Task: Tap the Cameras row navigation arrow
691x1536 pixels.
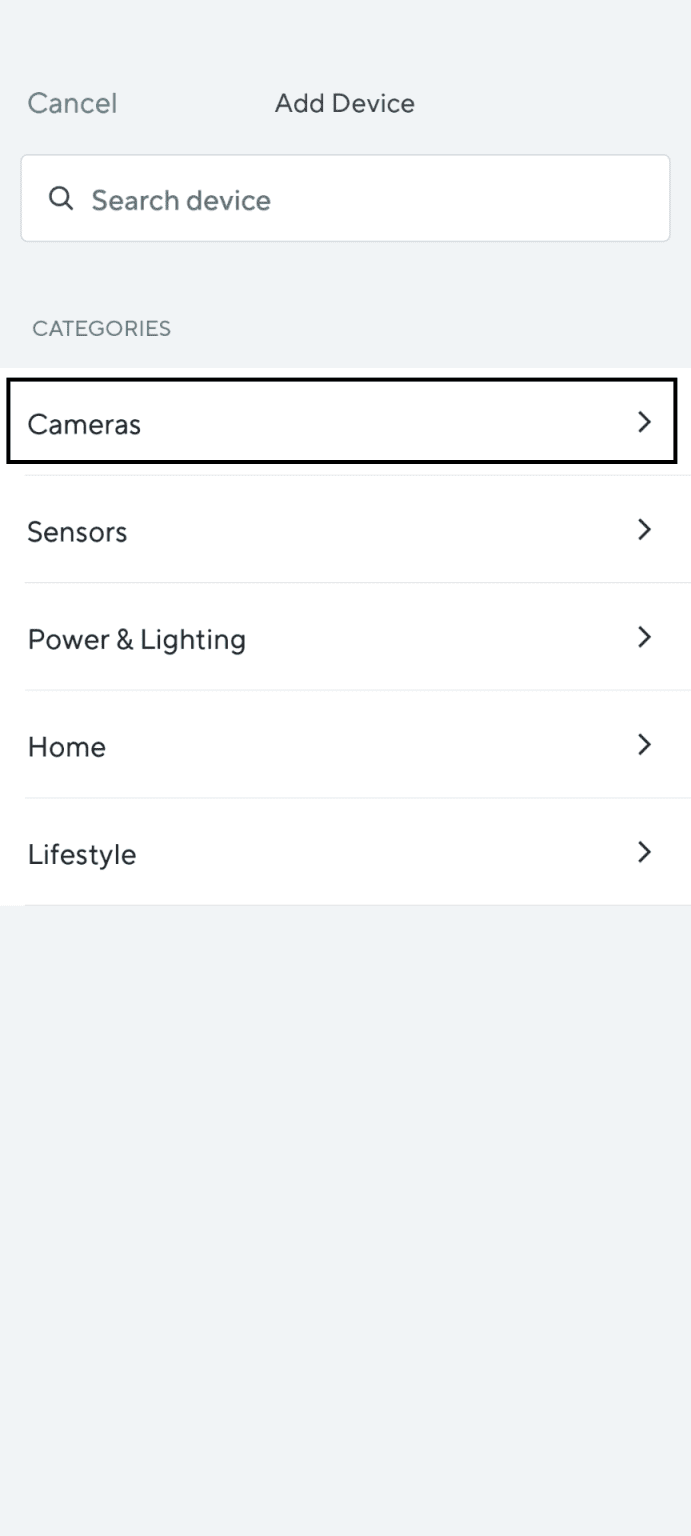Action: click(x=645, y=422)
